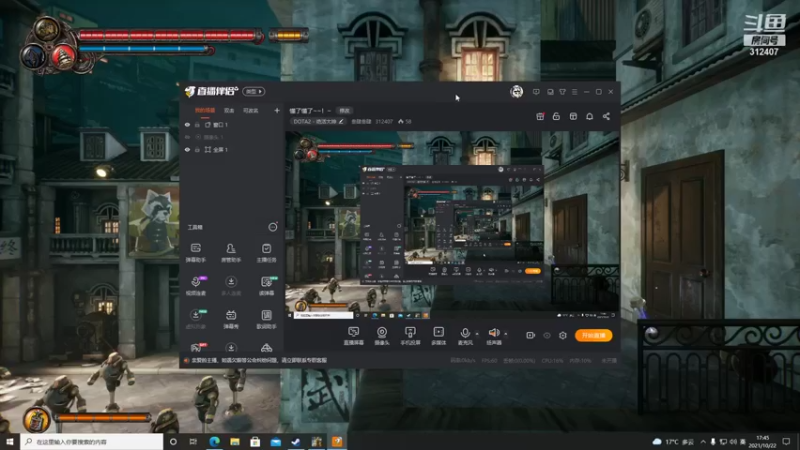Open the 弹幕秀 tool
Screen dimensions: 800x450
[231, 319]
